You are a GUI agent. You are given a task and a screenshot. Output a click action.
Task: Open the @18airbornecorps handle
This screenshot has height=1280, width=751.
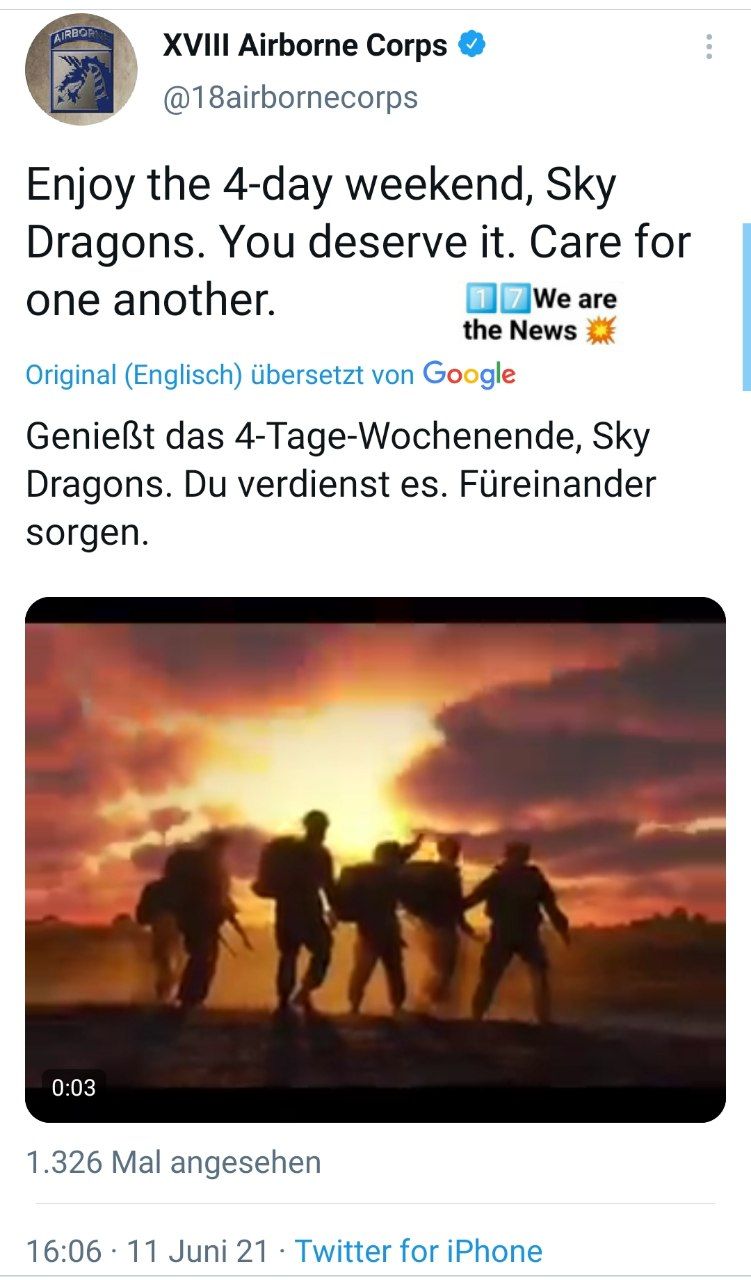coord(290,98)
